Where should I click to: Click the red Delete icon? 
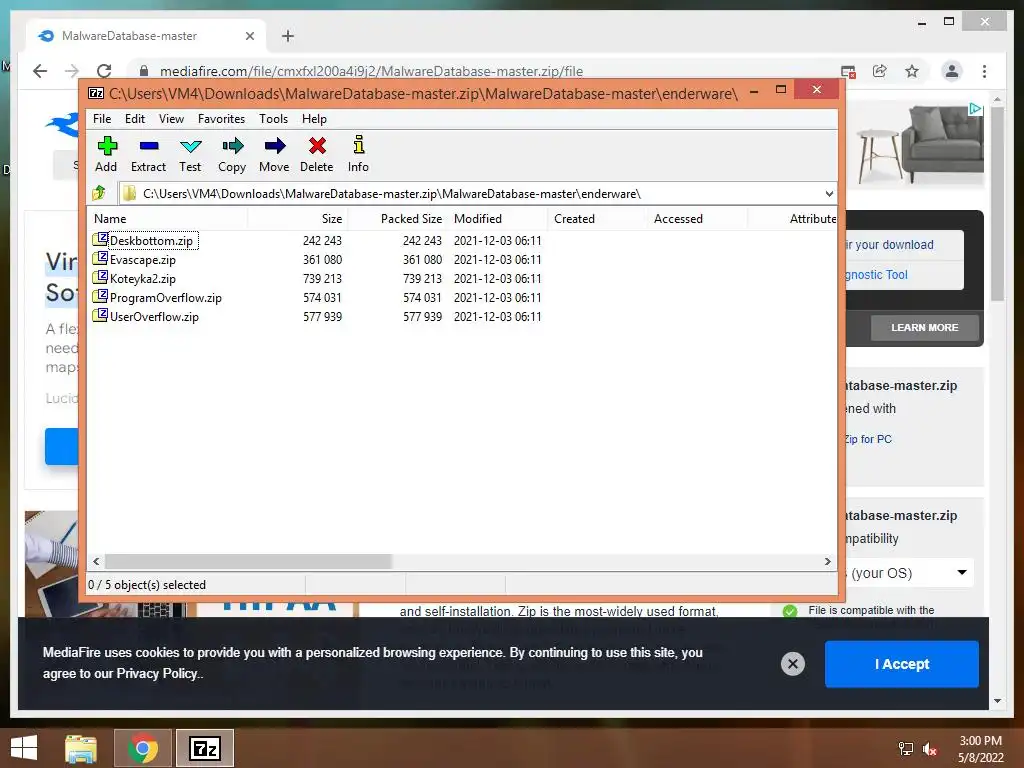pyautogui.click(x=317, y=146)
